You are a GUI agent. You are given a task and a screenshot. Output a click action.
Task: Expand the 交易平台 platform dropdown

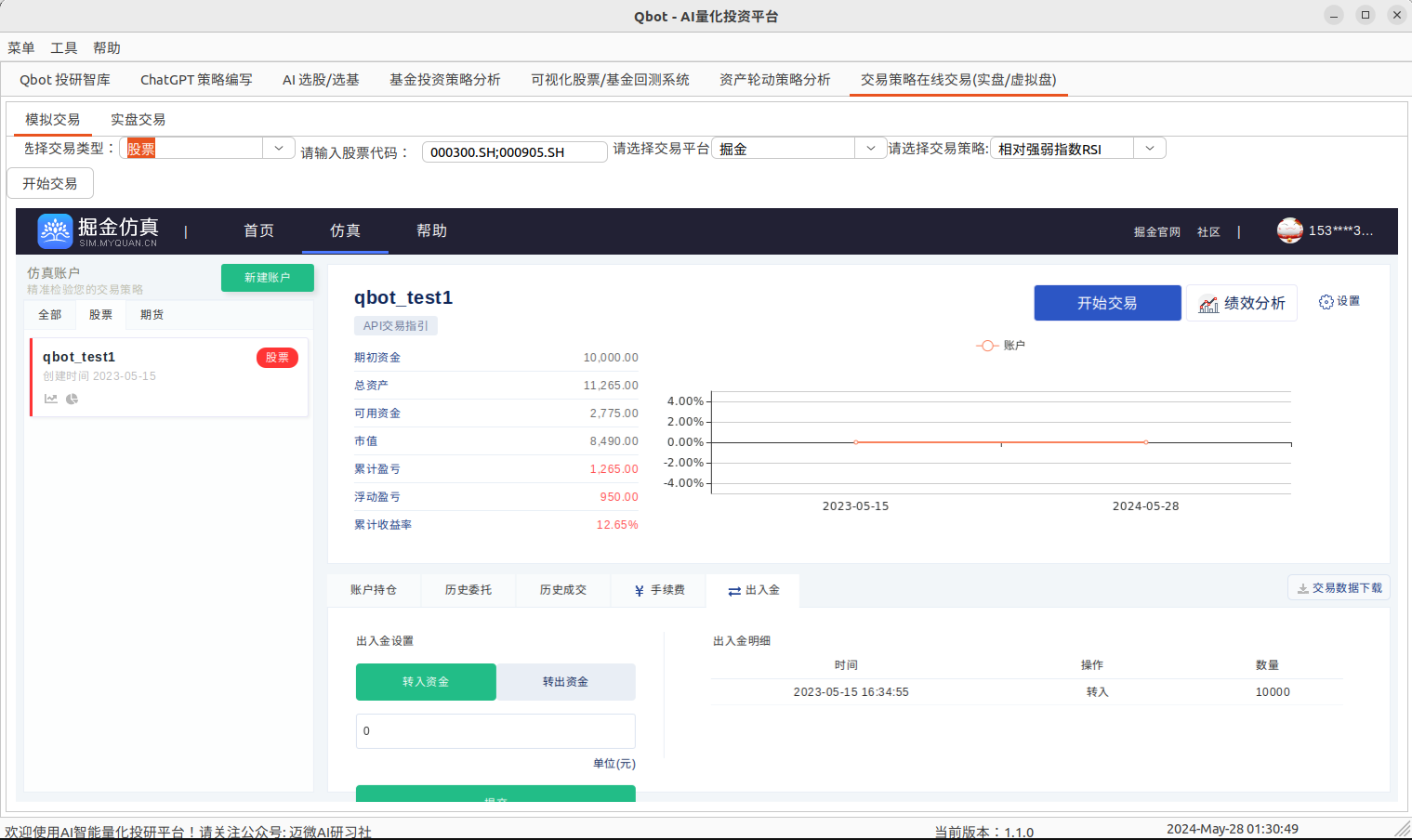point(870,147)
